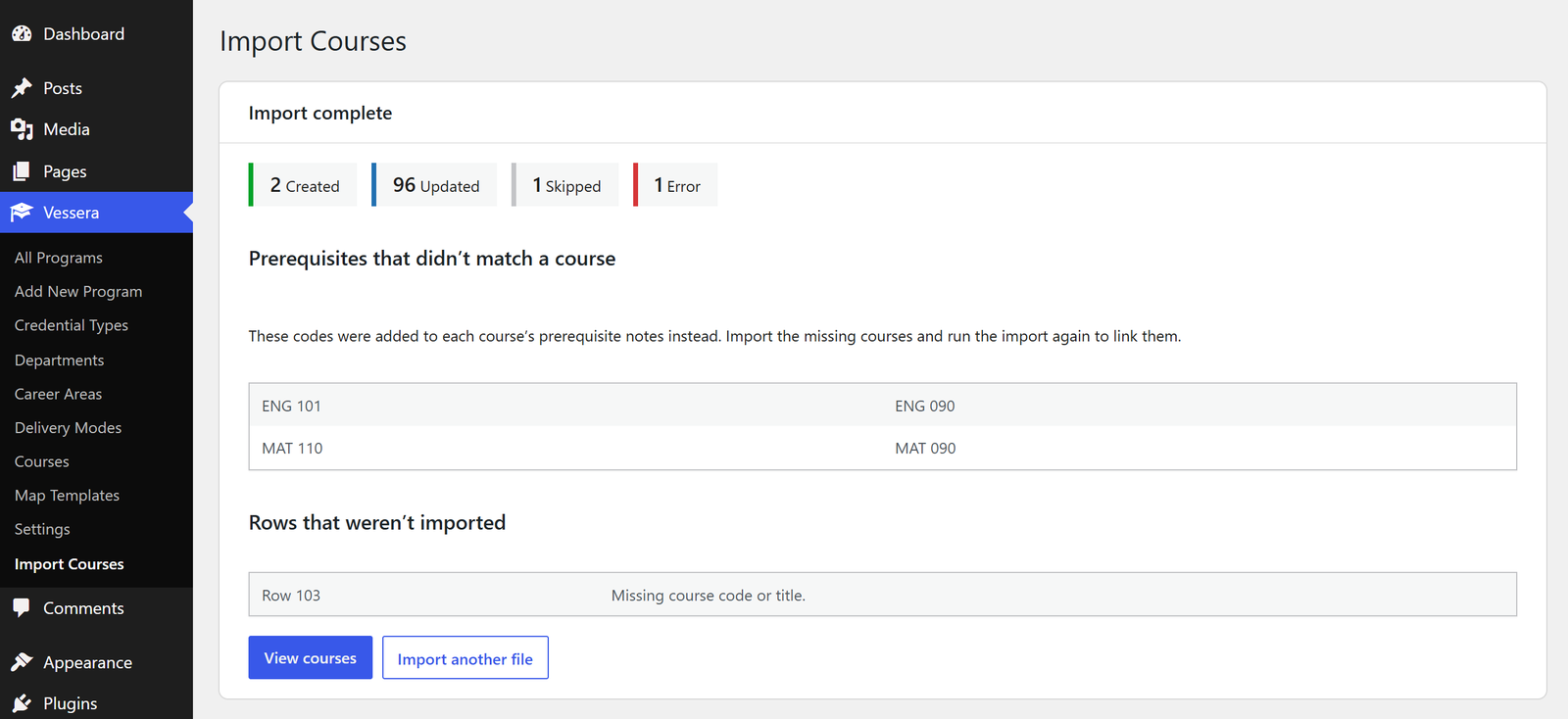Click Import another file button
Viewport: 1568px width, 719px height.
click(x=465, y=657)
